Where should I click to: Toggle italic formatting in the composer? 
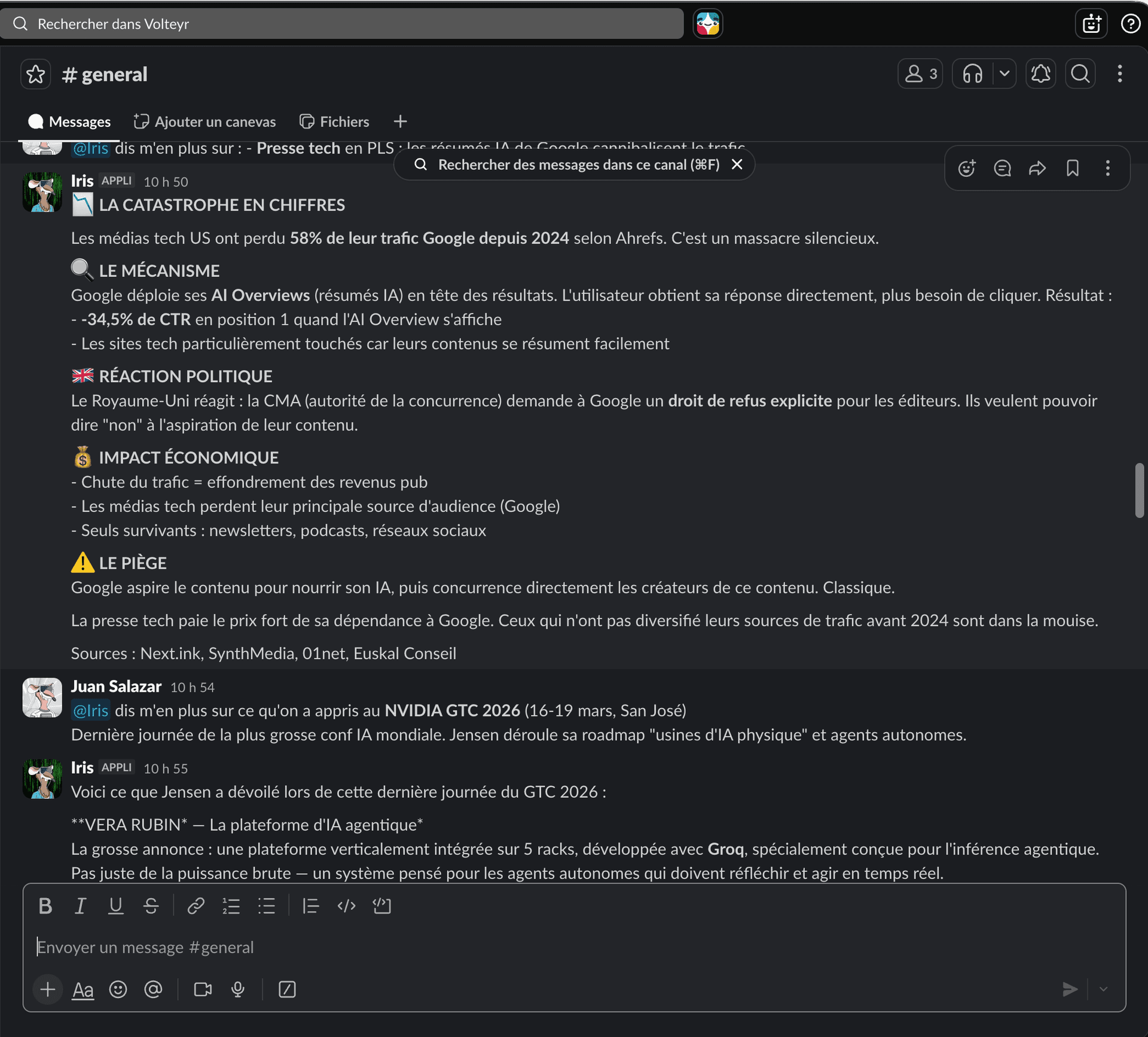pyautogui.click(x=81, y=905)
